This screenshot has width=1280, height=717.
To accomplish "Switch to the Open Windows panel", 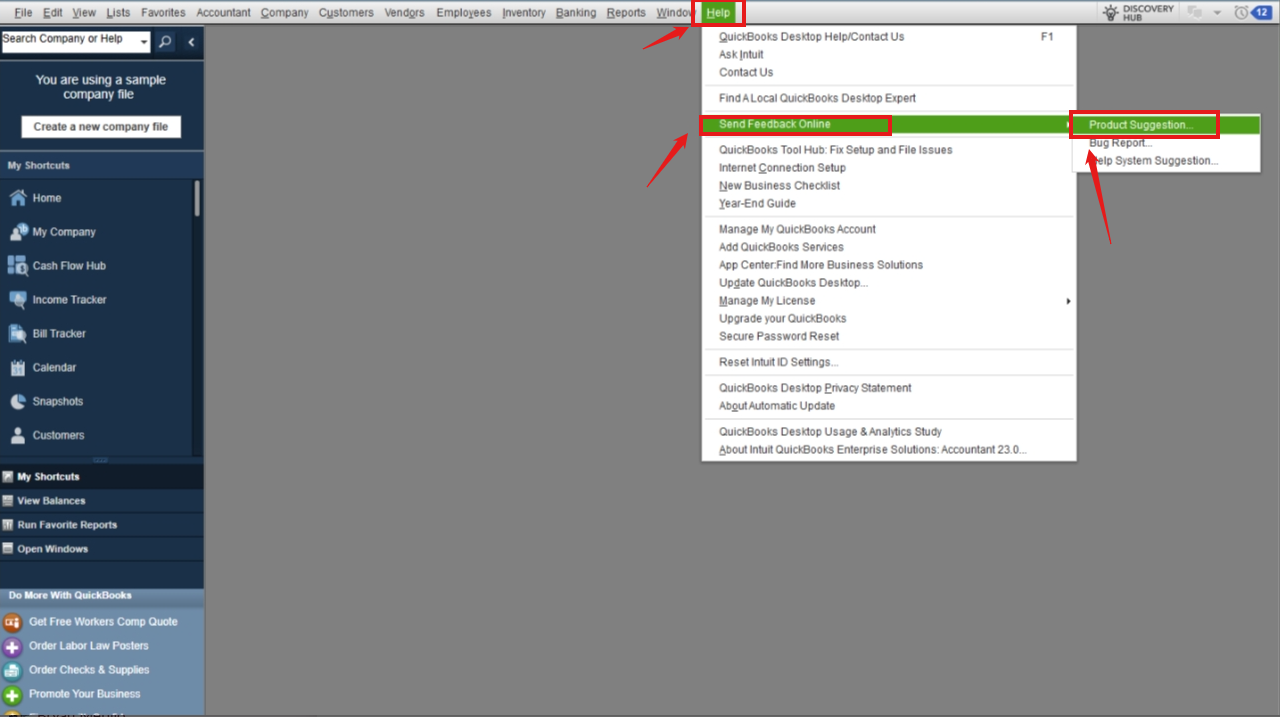I will click(x=102, y=549).
